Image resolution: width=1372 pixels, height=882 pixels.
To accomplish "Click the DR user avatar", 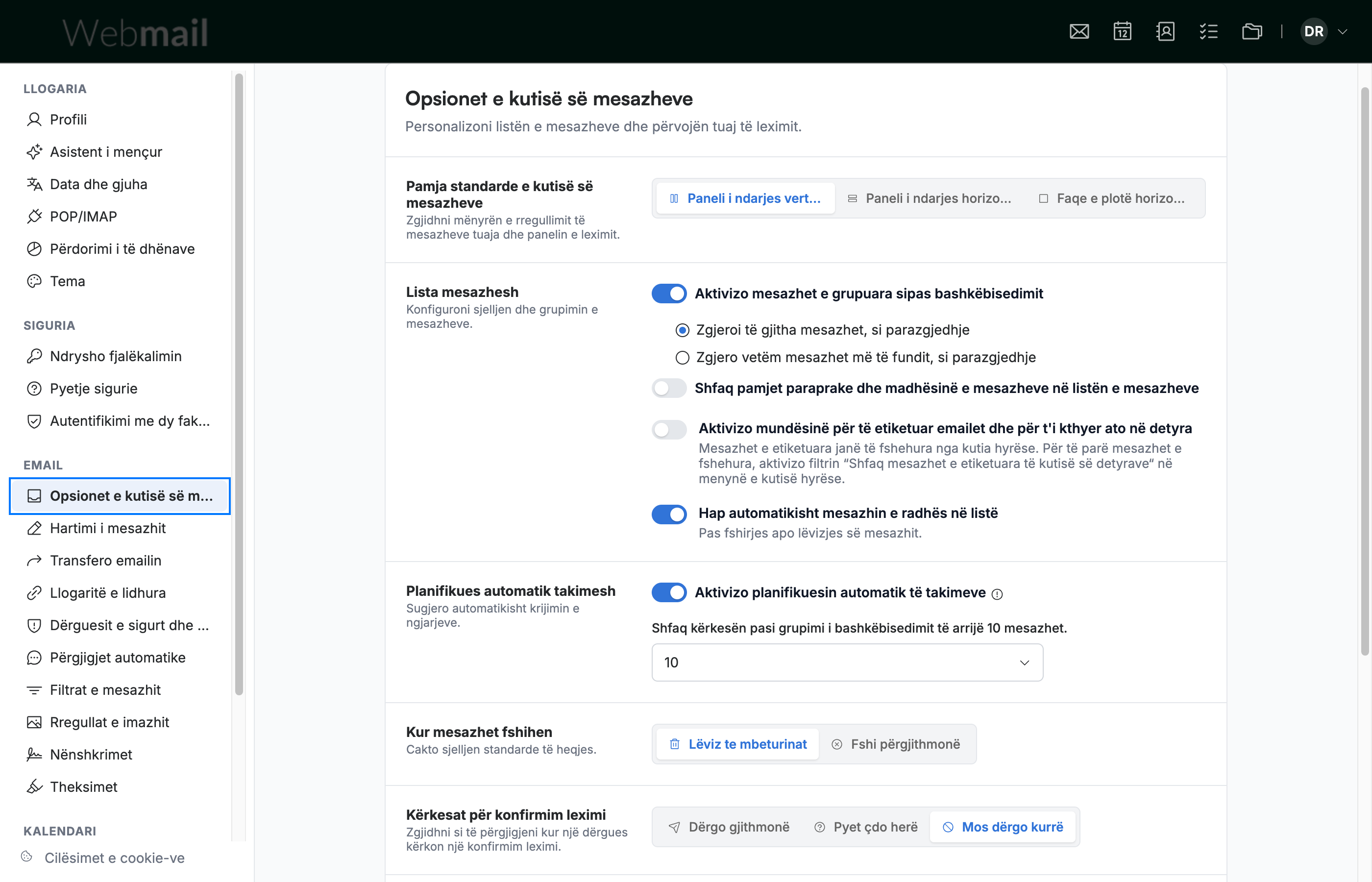I will coord(1314,31).
